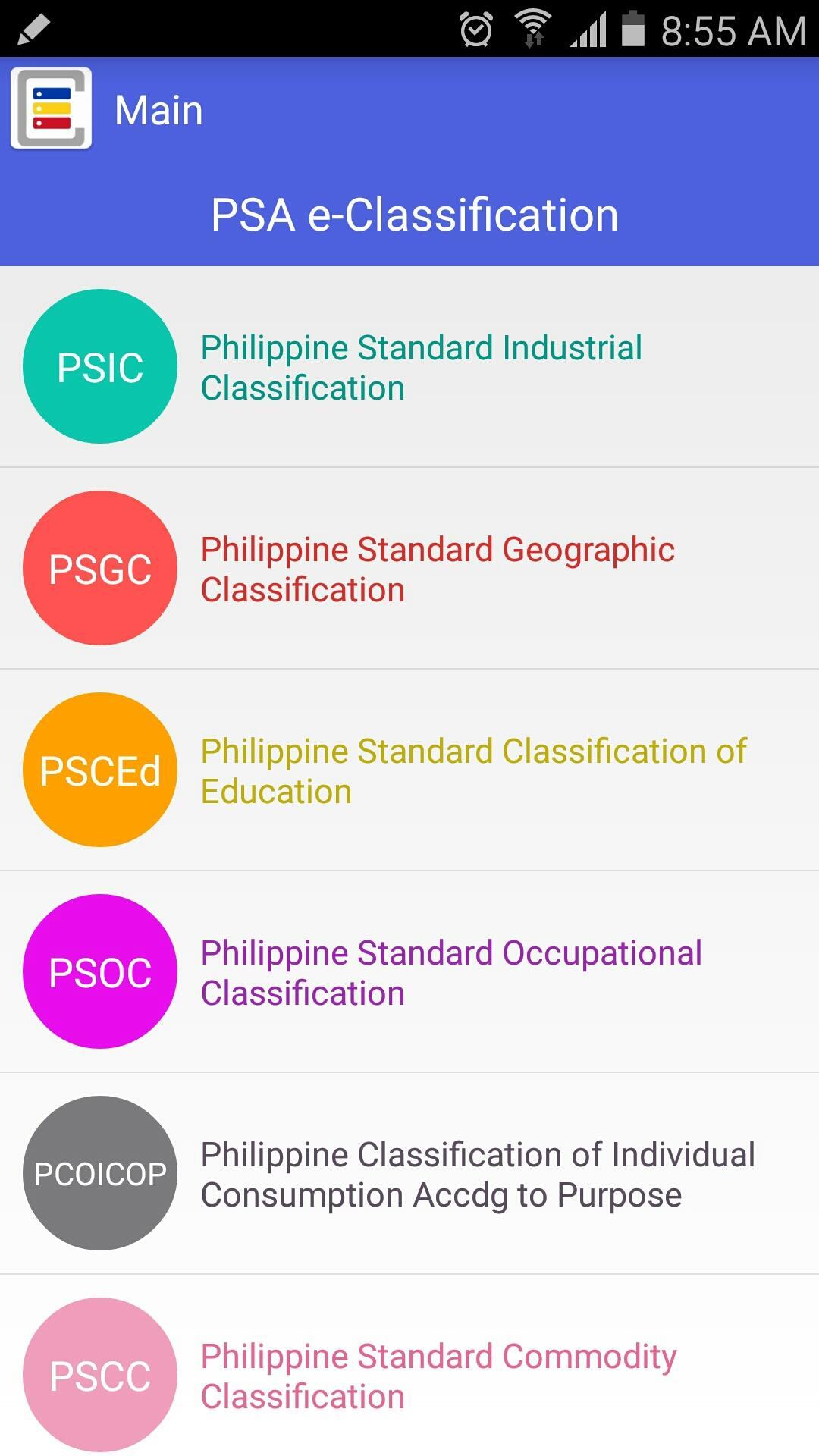
Task: Tap the teal PSIC circle icon
Action: [100, 366]
